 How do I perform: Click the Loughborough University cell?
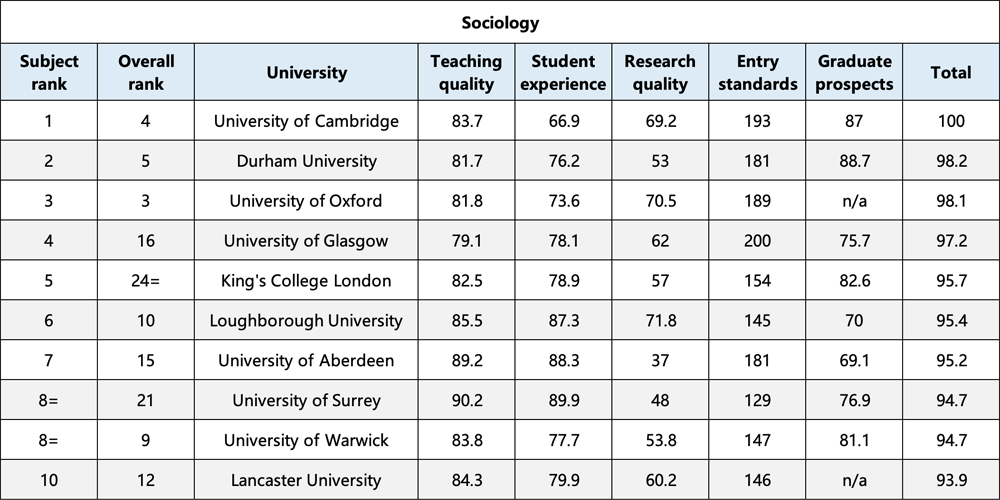point(306,320)
